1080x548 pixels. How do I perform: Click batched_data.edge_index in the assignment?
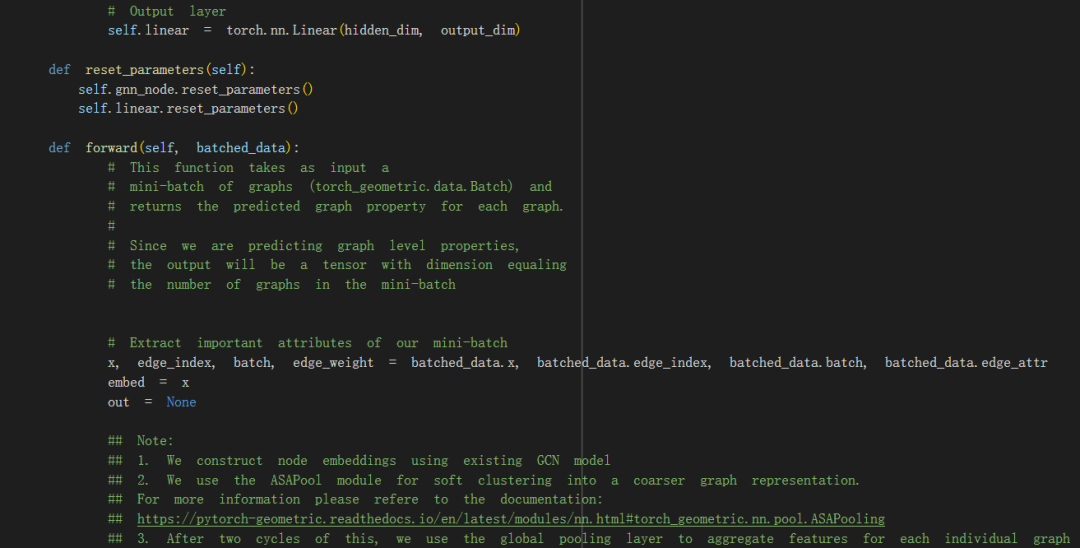pyautogui.click(x=623, y=362)
